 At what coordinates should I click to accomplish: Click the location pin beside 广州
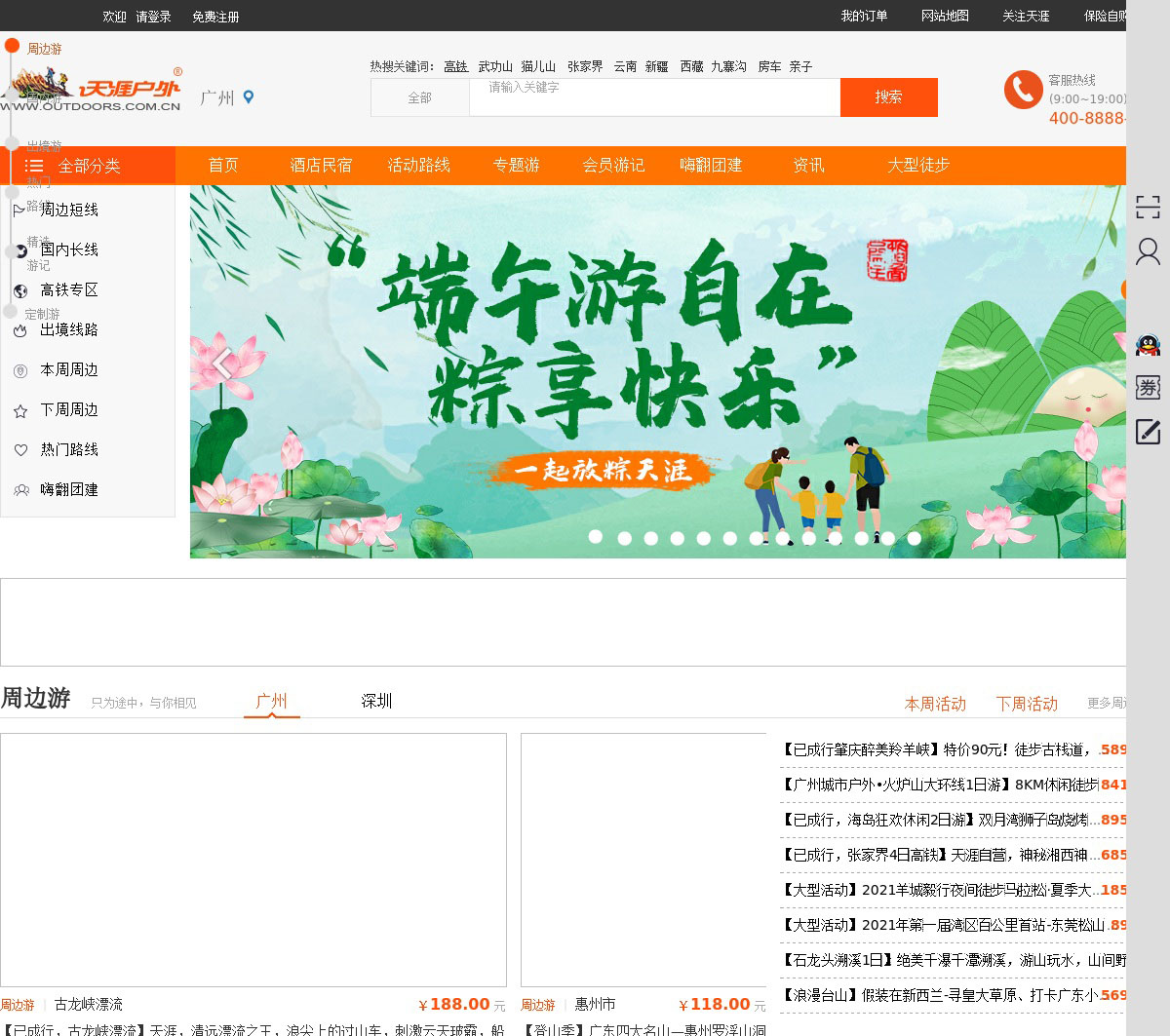[249, 97]
